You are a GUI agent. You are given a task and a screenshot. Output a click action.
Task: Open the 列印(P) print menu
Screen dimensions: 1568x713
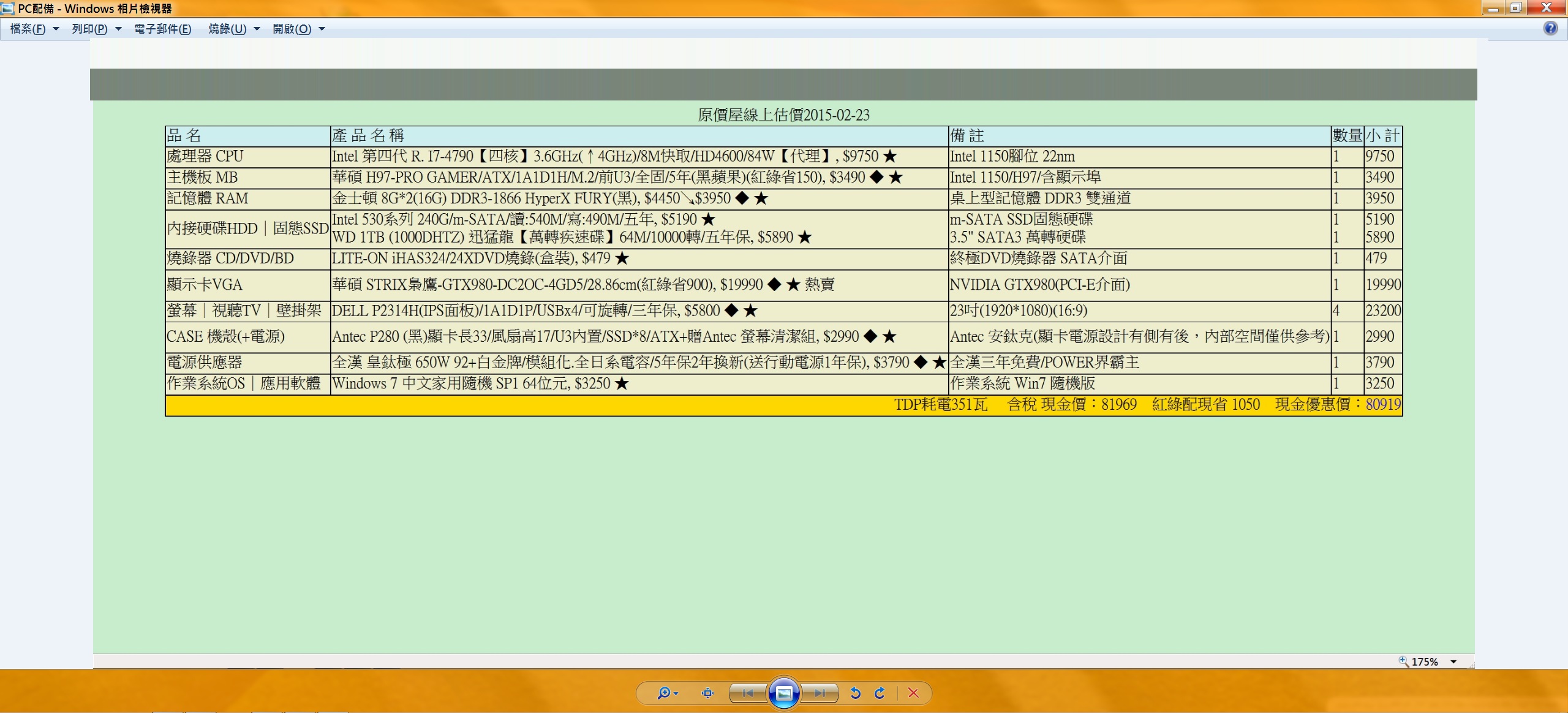(96, 29)
